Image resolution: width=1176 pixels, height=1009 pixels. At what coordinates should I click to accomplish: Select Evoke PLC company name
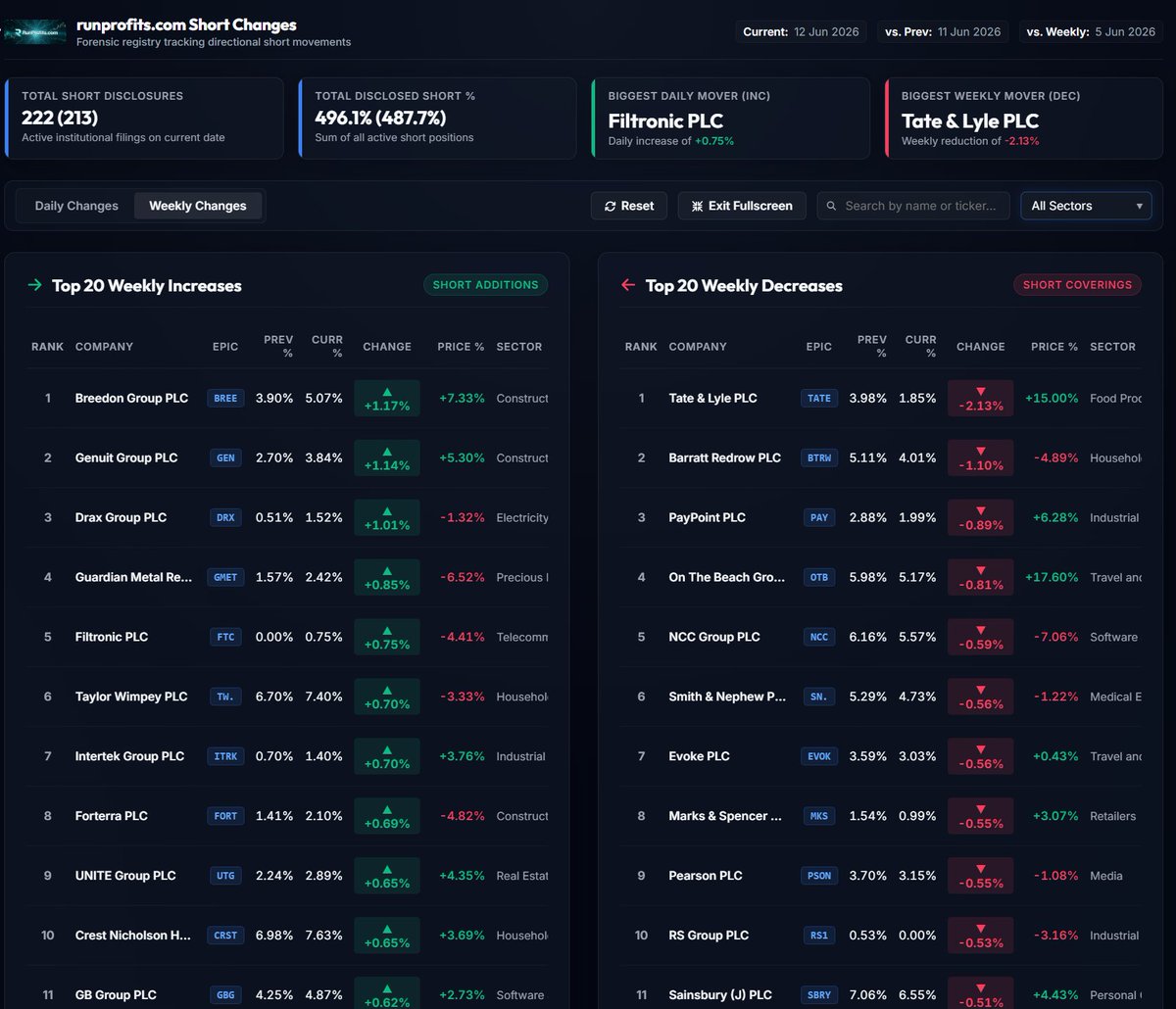[699, 756]
